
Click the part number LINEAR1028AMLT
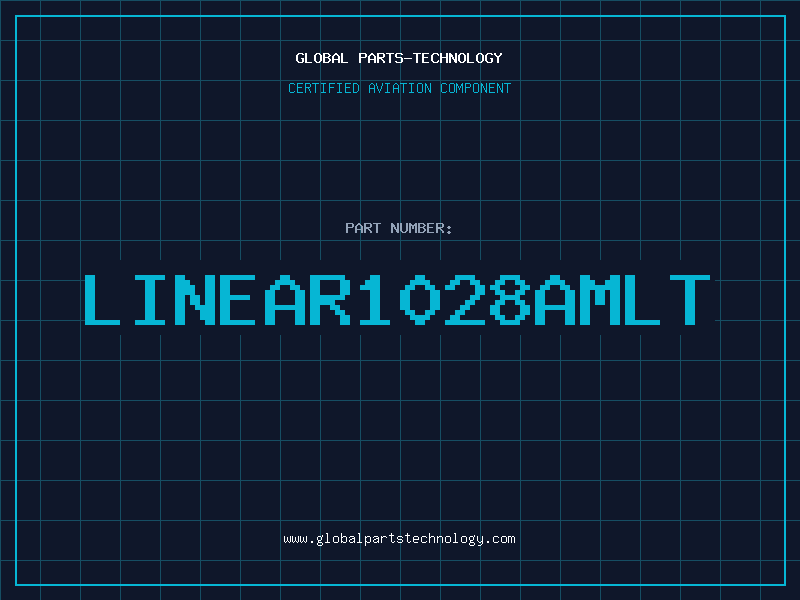pyautogui.click(x=397, y=300)
